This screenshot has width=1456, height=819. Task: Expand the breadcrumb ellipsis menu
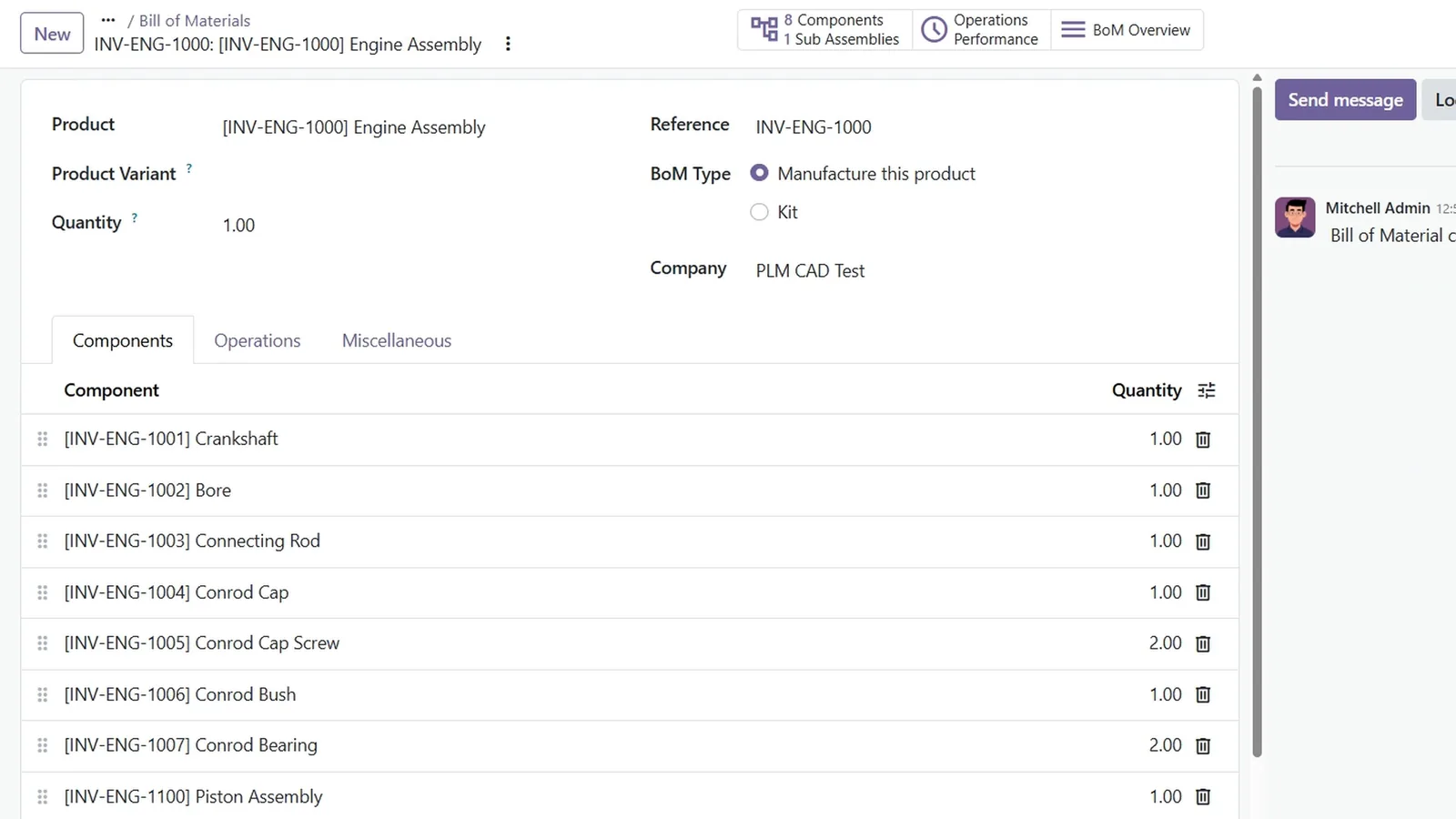tap(108, 20)
